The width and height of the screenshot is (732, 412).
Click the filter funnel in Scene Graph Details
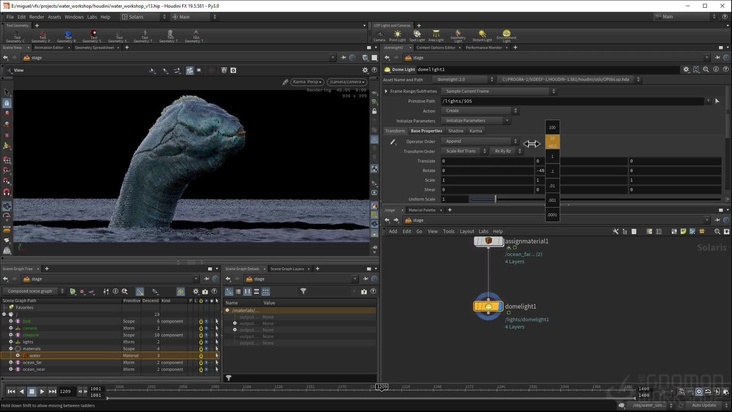point(303,291)
